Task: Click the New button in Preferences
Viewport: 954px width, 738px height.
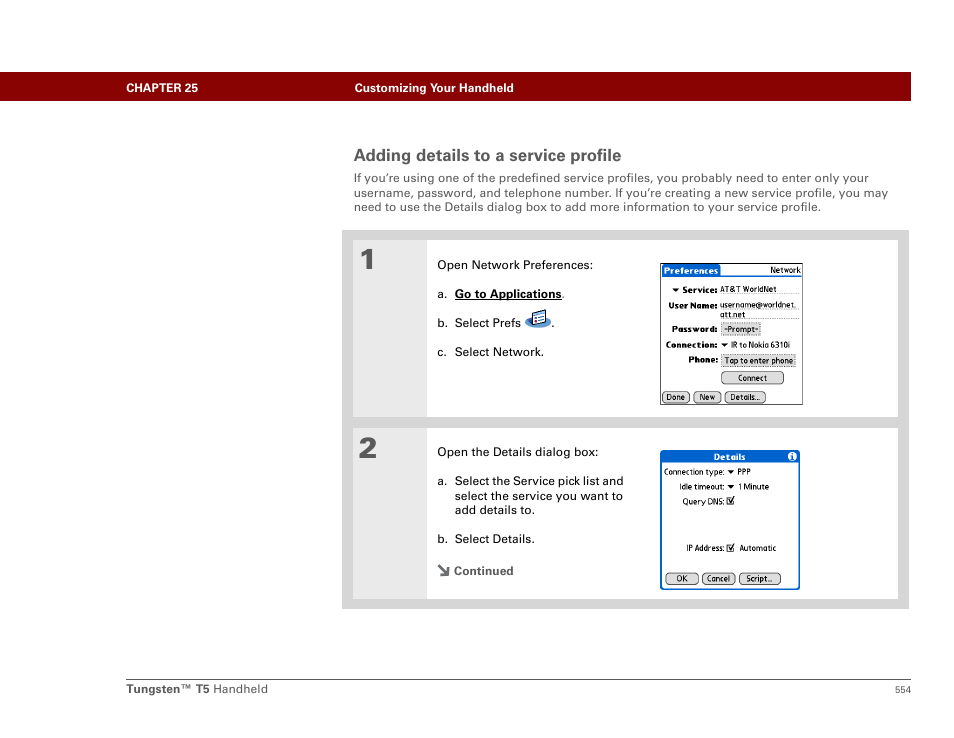Action: pyautogui.click(x=707, y=397)
